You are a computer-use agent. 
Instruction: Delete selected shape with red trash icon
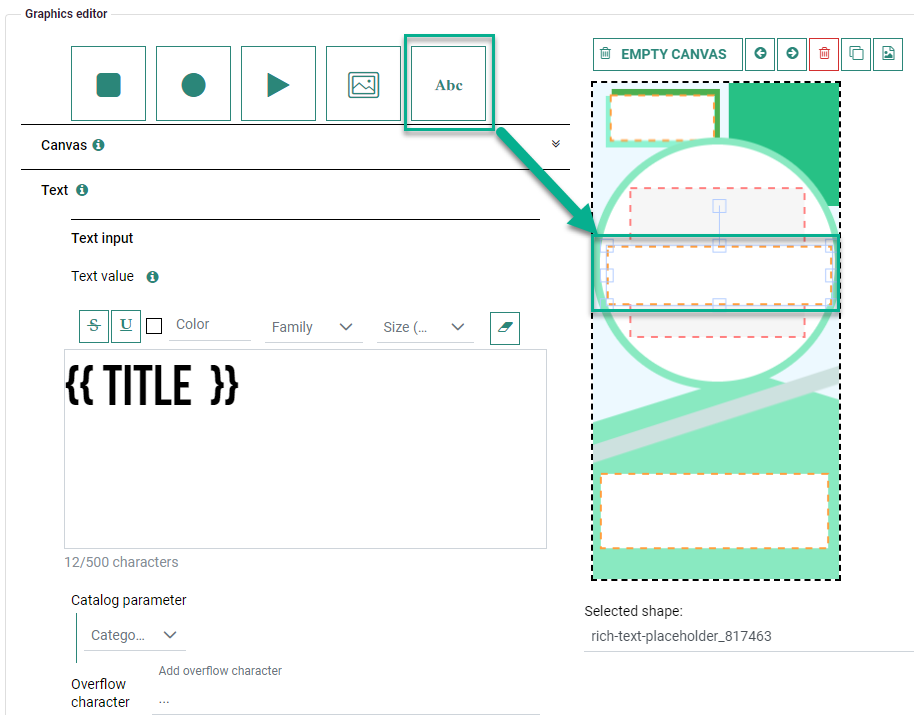point(824,54)
